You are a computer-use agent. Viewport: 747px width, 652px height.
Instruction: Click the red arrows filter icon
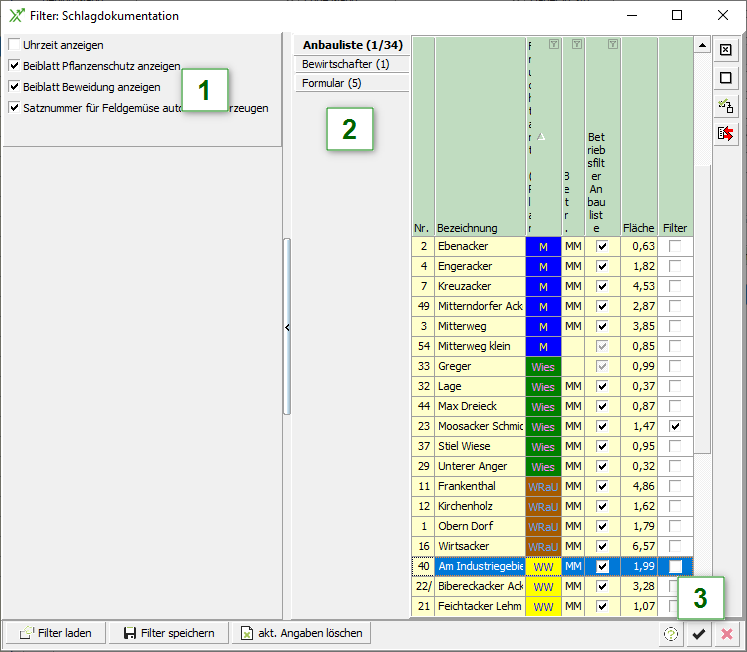point(726,134)
